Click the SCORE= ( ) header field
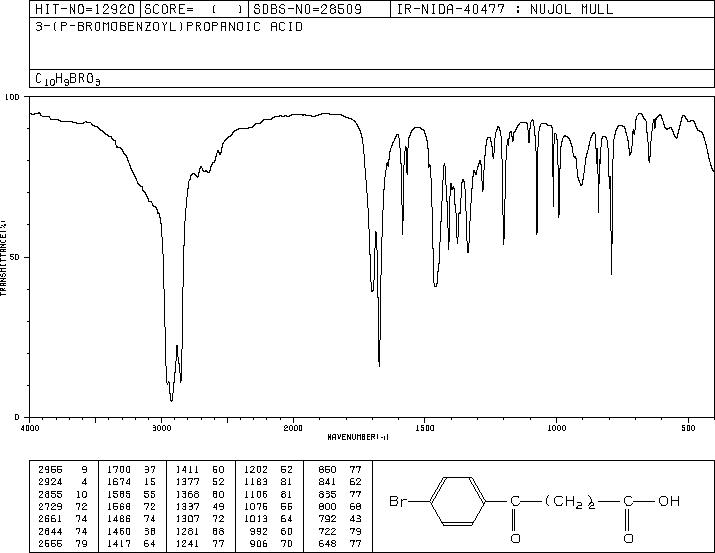 (x=194, y=9)
